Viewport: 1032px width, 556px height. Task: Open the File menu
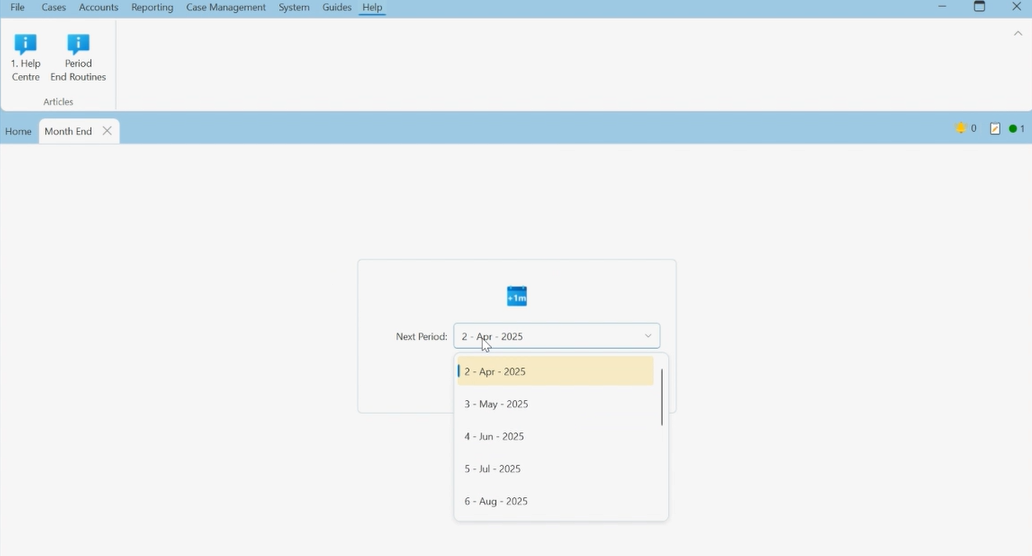coord(18,7)
